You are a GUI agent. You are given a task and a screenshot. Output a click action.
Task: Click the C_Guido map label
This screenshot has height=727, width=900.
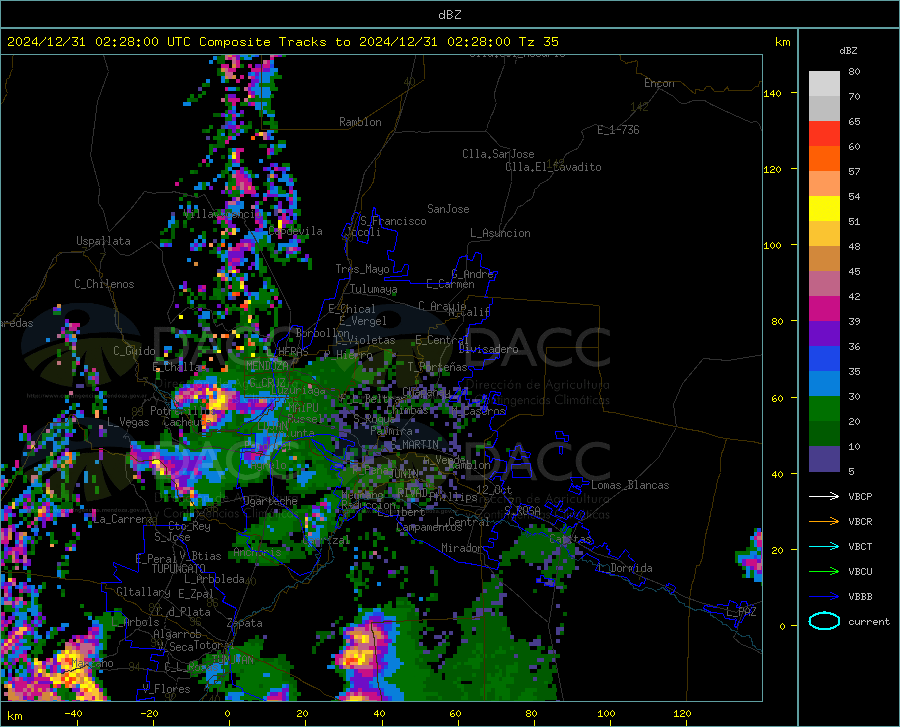point(134,351)
